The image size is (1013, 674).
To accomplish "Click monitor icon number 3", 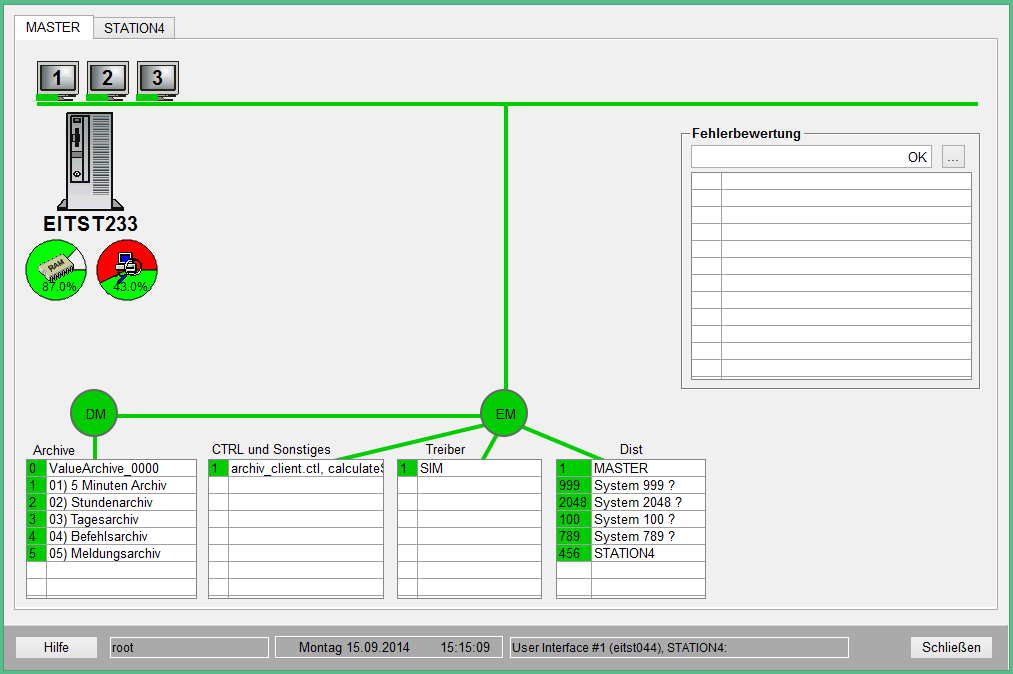I will 157,78.
